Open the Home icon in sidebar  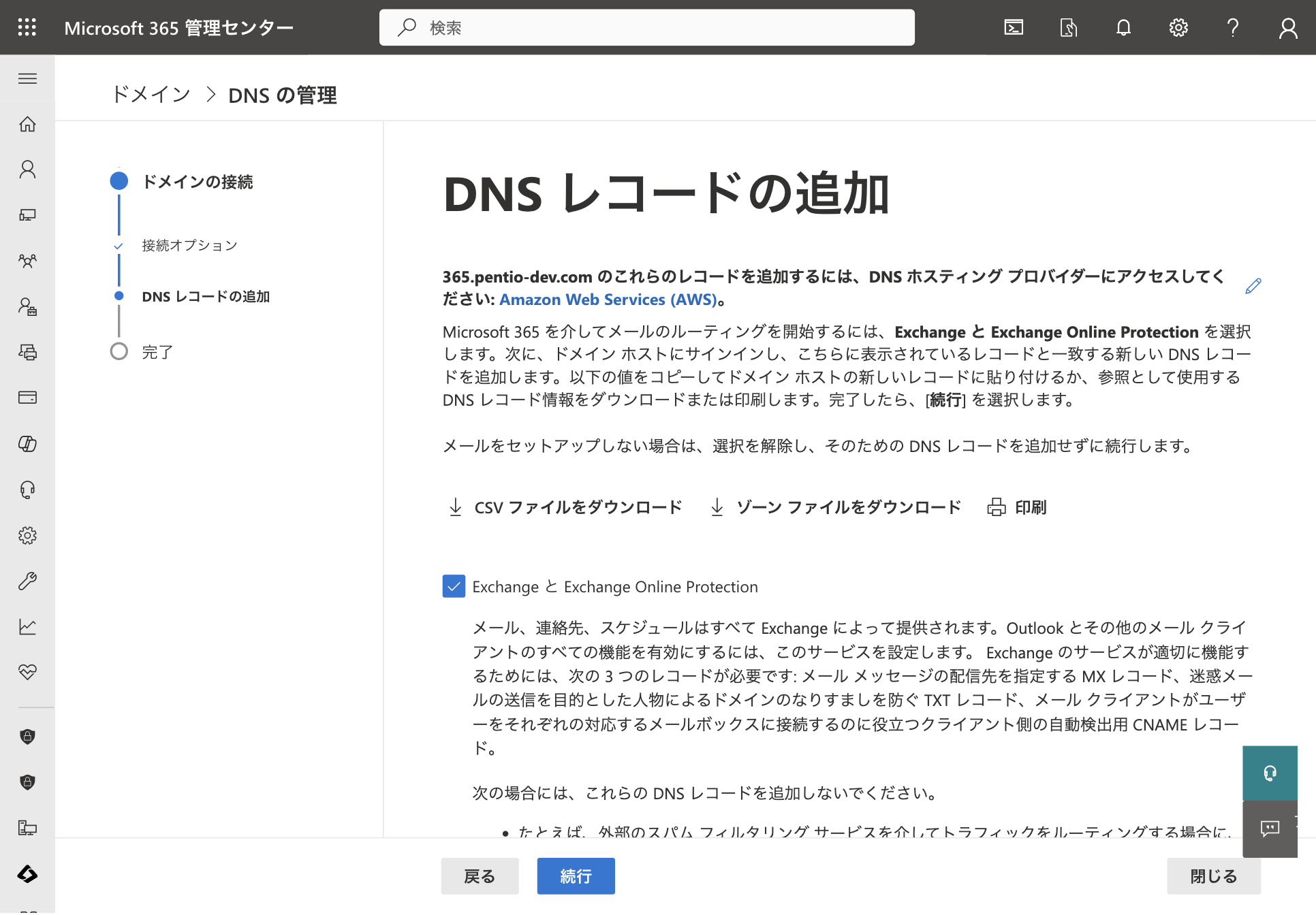[x=27, y=124]
